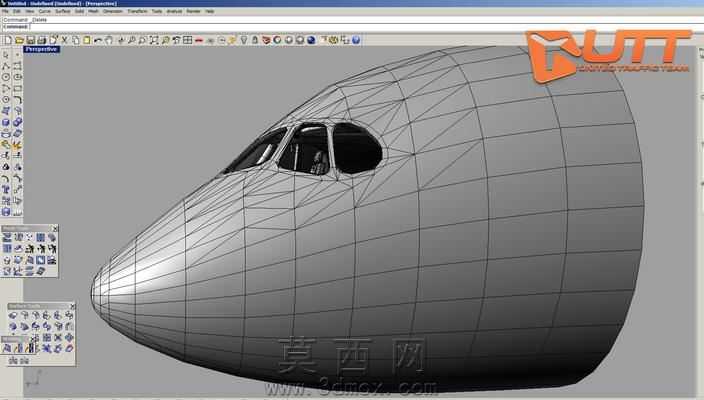Click the Lock objects padlock icon
The height and width of the screenshot is (400, 704).
click(x=255, y=40)
